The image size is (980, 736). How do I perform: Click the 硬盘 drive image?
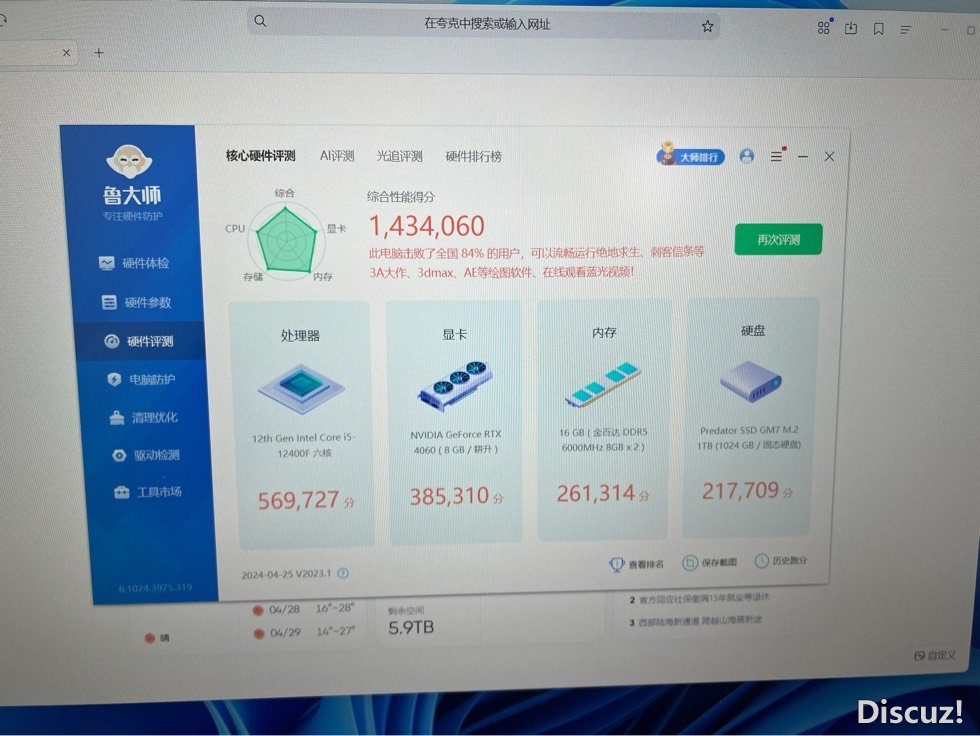751,381
